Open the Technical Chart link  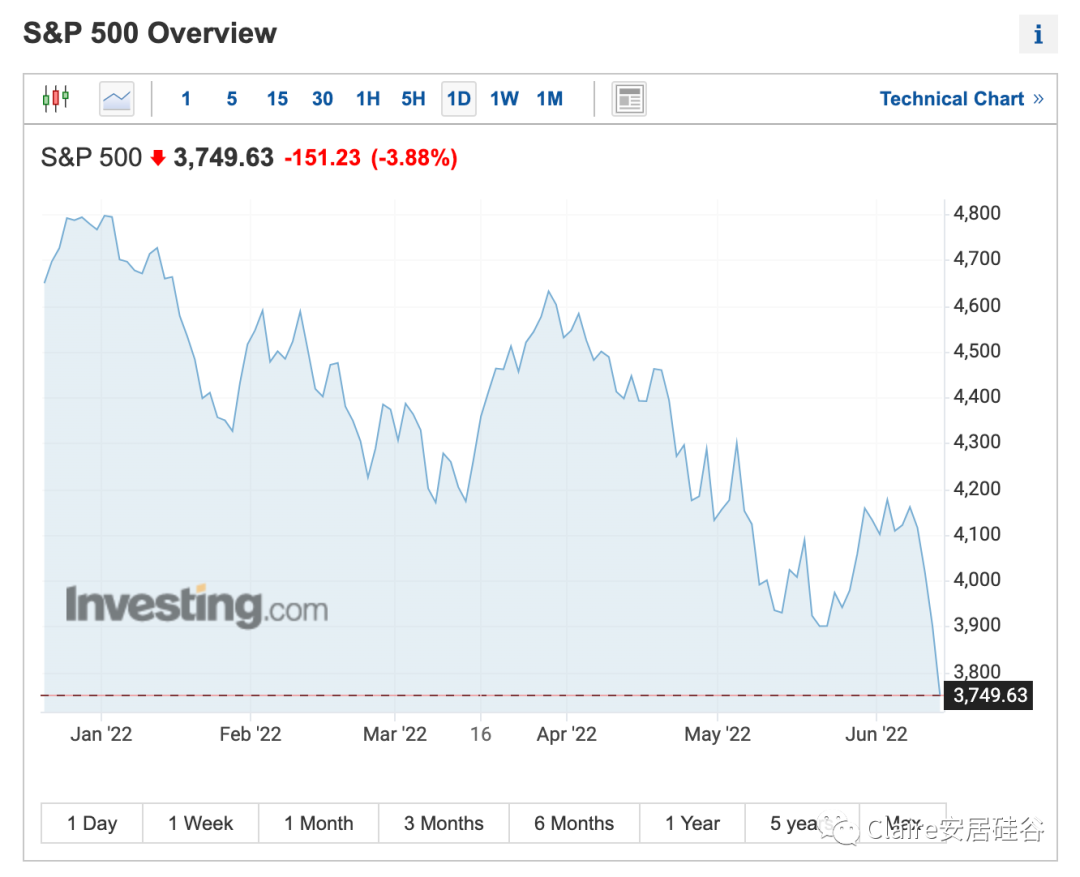[x=951, y=99]
